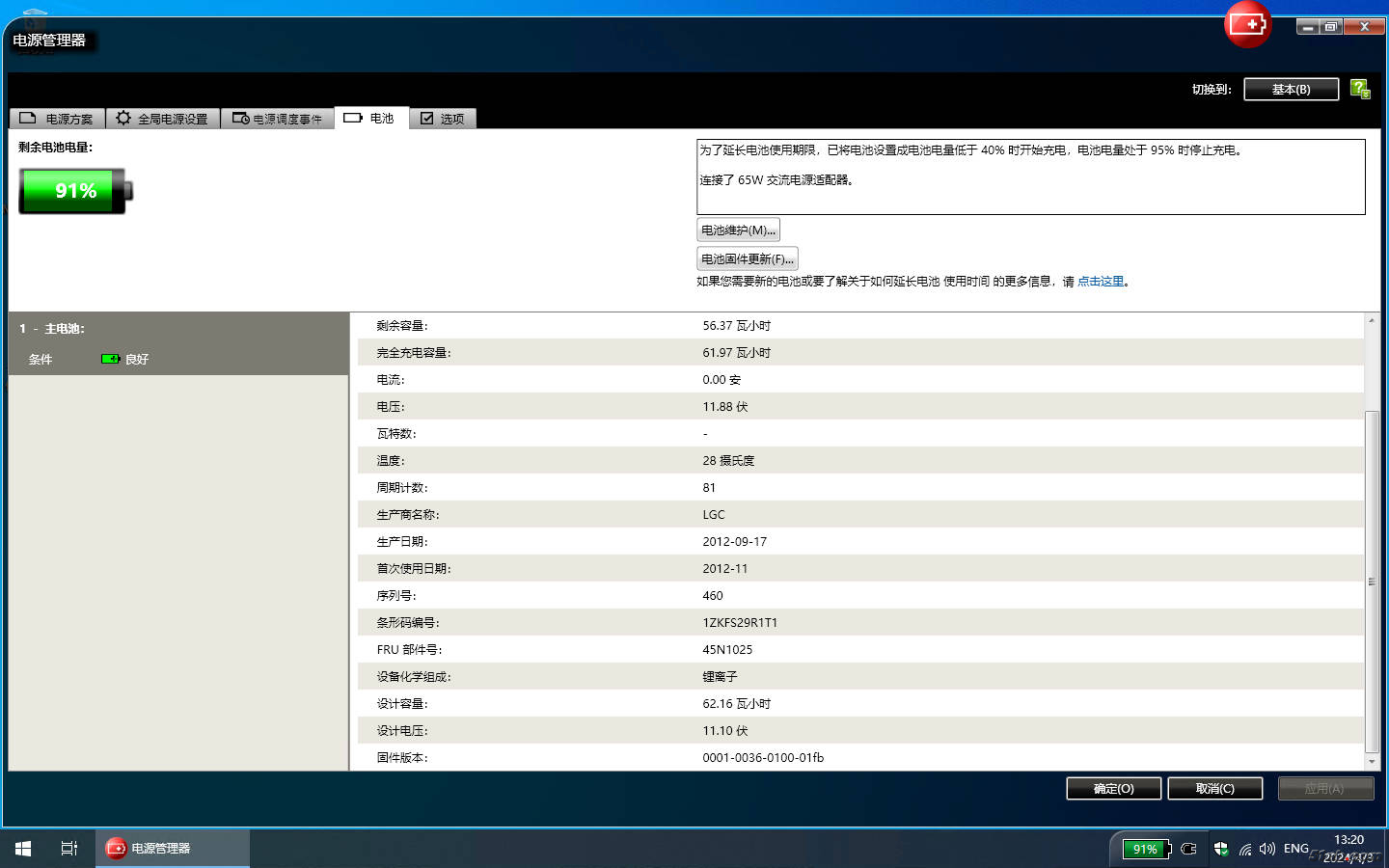Screen dimensions: 1389x868
Task: Switch to the 电源方案 tab
Action: [57, 119]
